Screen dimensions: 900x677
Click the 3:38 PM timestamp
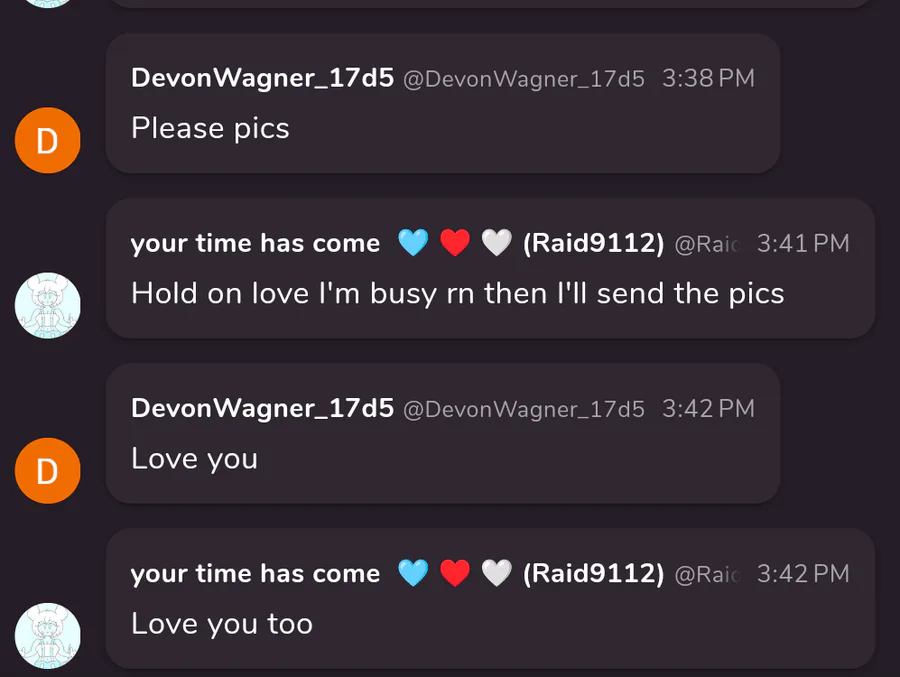tap(708, 79)
